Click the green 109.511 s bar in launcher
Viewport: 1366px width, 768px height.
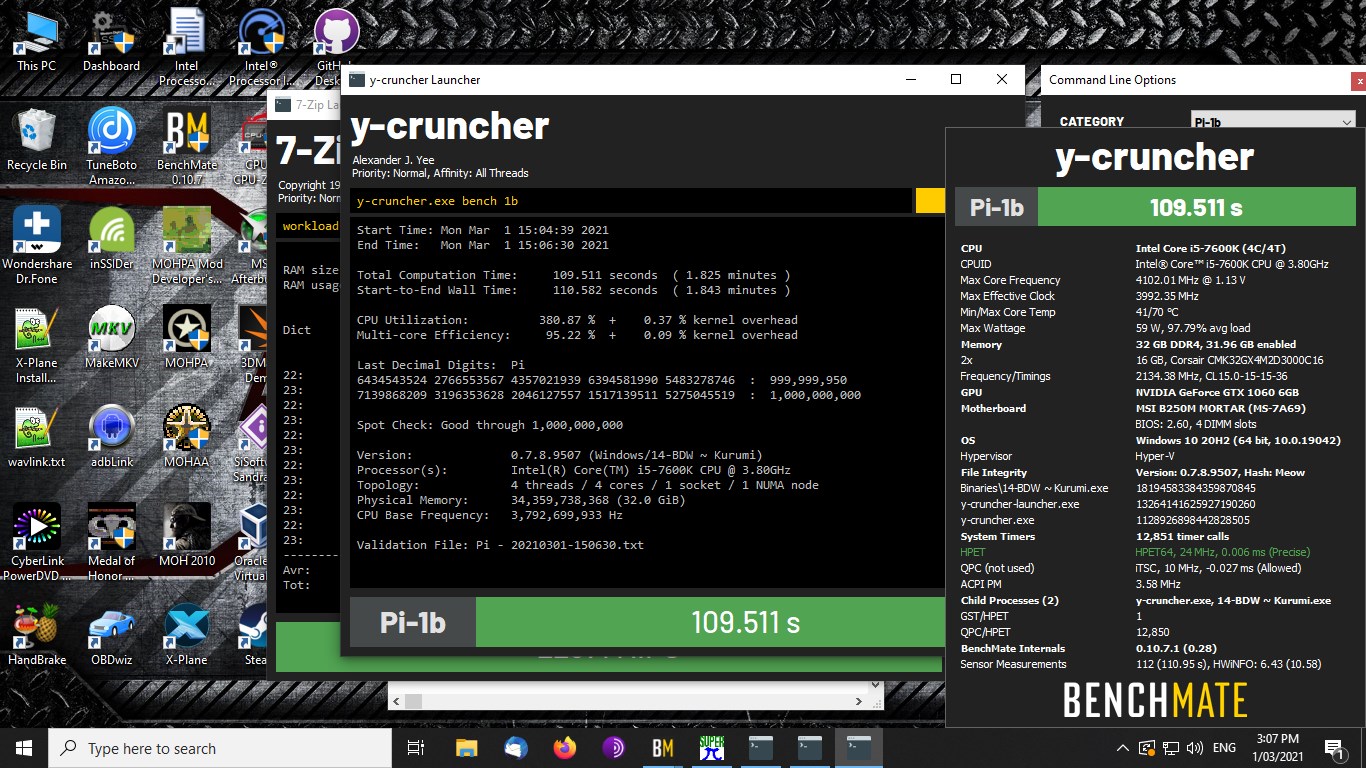tap(710, 622)
